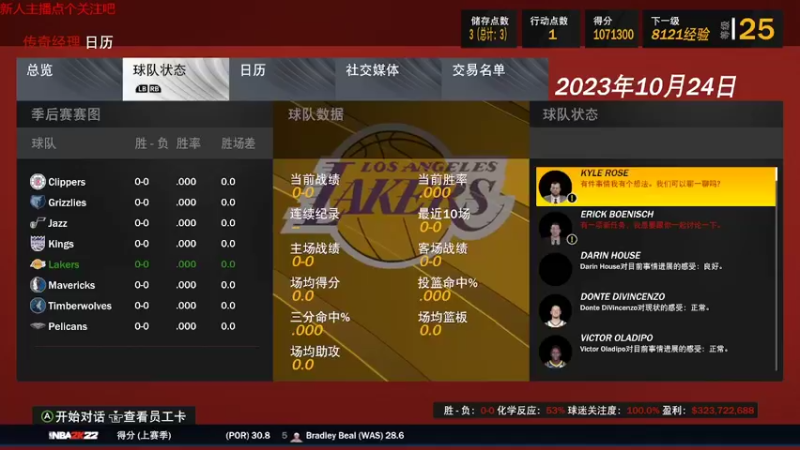The width and height of the screenshot is (800, 450).
Task: Click the Pelicans team logo icon
Action: [37, 326]
